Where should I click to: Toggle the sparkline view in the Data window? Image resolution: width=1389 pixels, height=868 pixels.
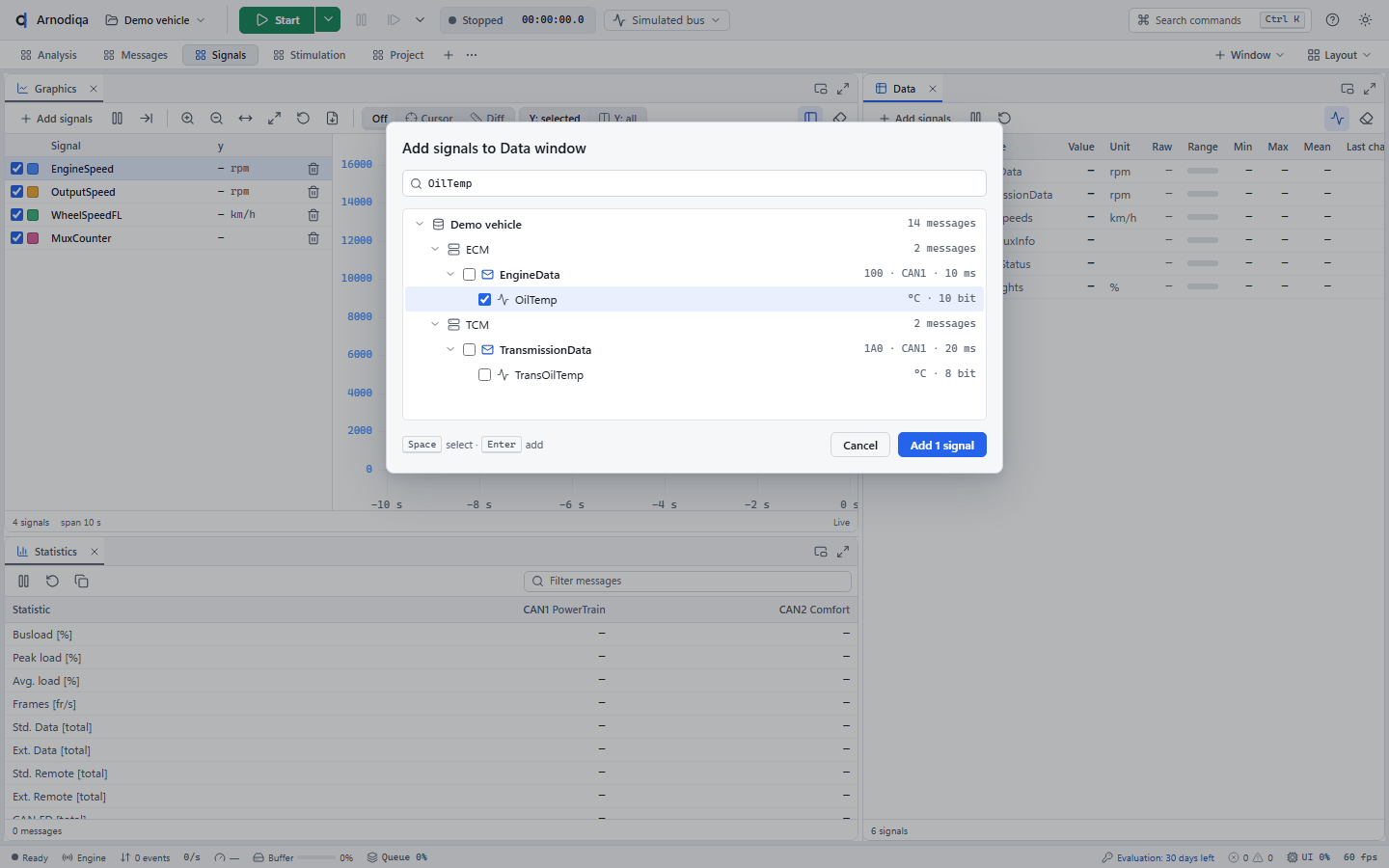pyautogui.click(x=1337, y=119)
